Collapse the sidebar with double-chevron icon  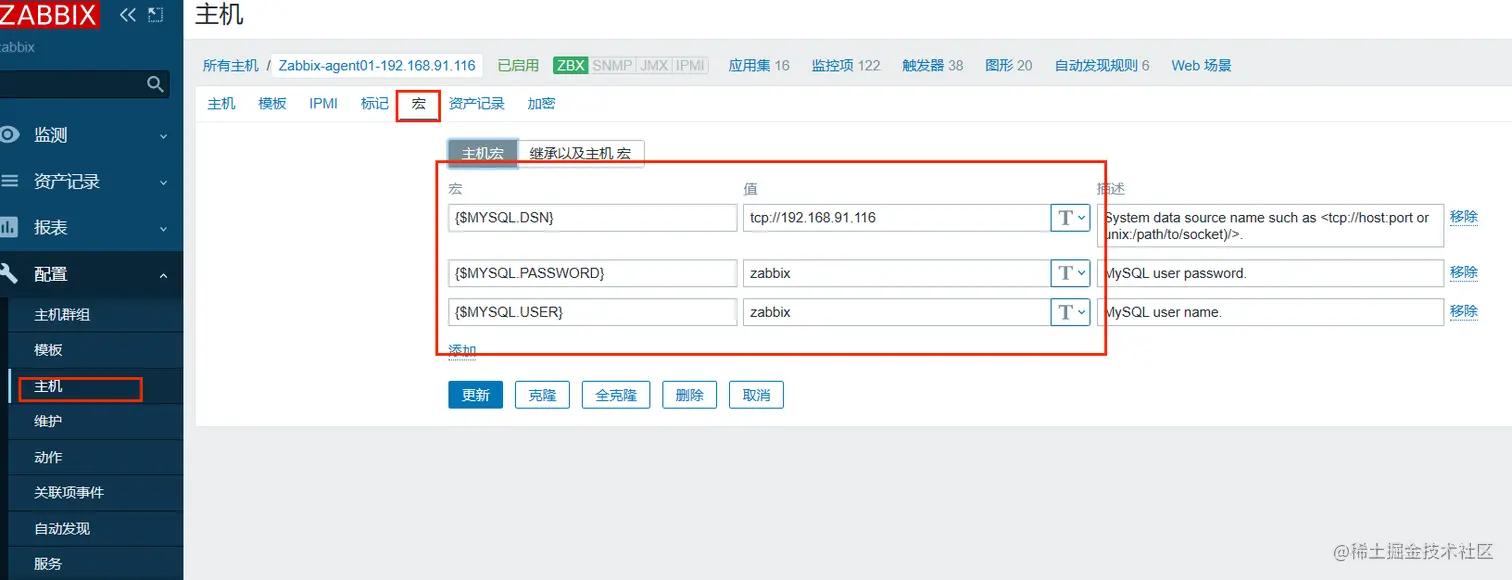click(x=128, y=14)
